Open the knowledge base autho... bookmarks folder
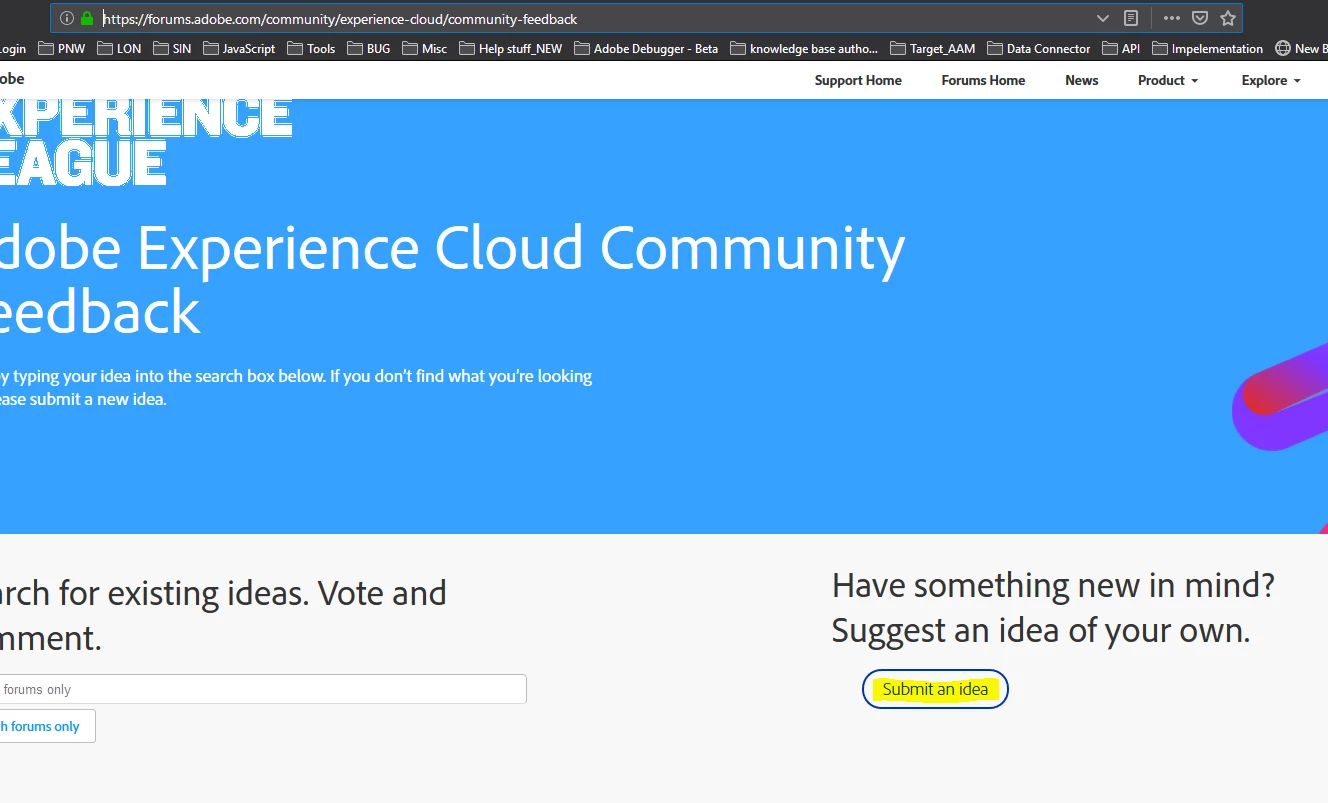Image resolution: width=1328 pixels, height=803 pixels. (804, 48)
